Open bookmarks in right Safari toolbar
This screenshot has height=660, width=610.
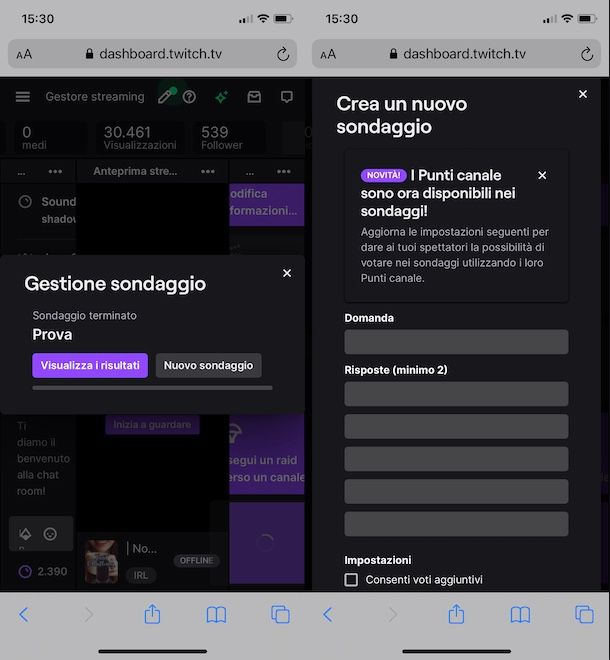point(520,615)
